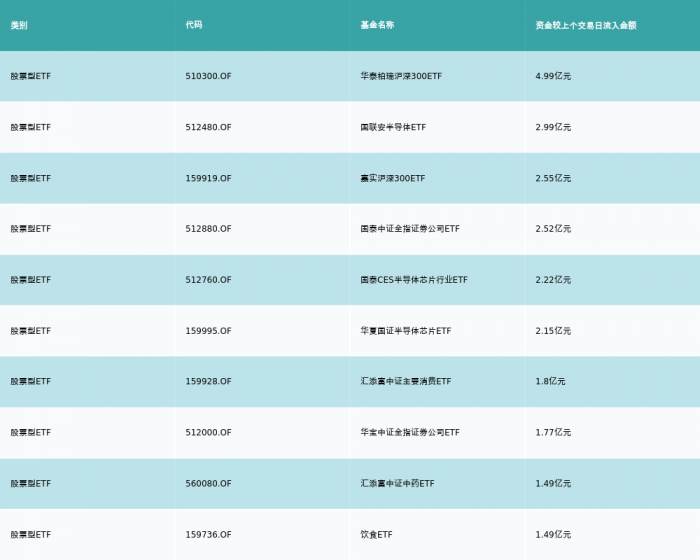The width and height of the screenshot is (700, 560).
Task: Select the 汇添富中证中药ETF fund name
Action: pos(397,483)
